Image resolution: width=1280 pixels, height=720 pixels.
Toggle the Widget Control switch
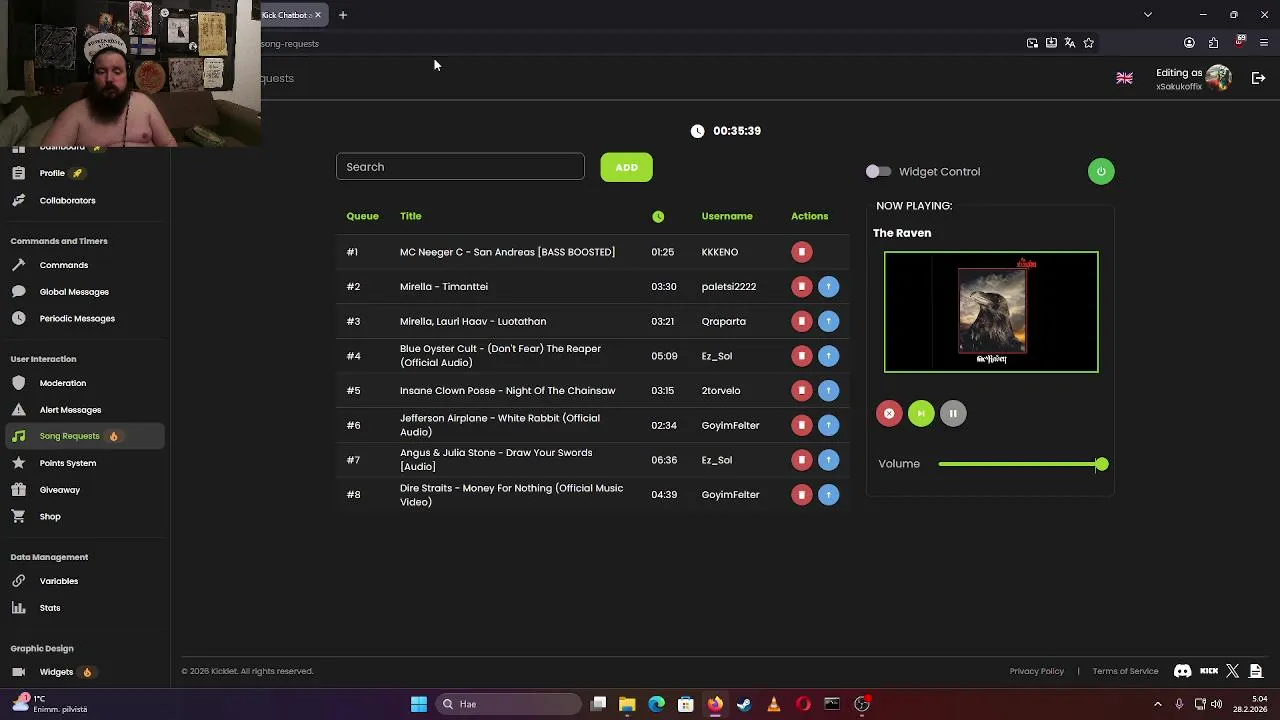878,172
